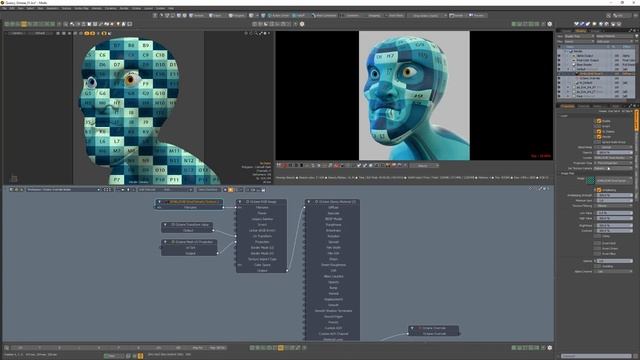The image size is (640, 360).
Task: Open the Blend Mode dropdown
Action: pyautogui.click(x=613, y=147)
